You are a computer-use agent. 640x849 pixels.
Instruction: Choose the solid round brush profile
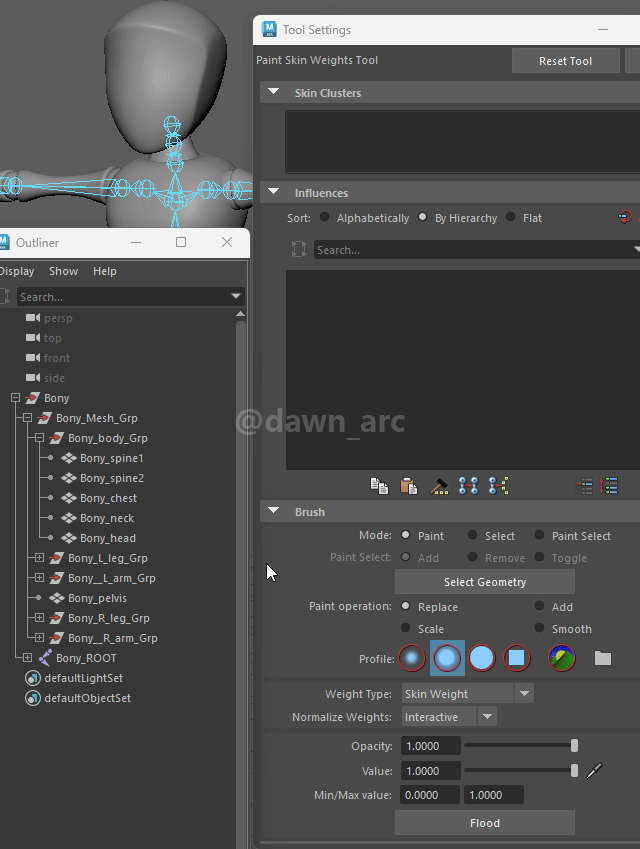click(482, 658)
